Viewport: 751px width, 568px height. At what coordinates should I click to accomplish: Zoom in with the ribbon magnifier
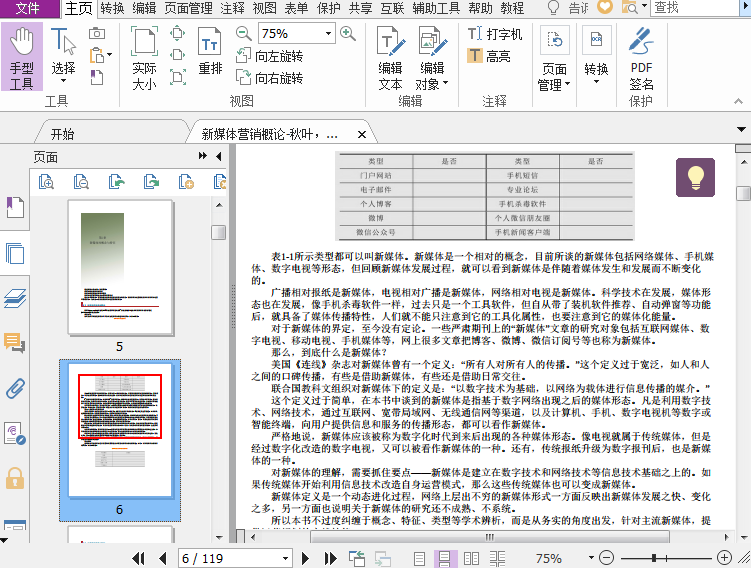click(348, 34)
